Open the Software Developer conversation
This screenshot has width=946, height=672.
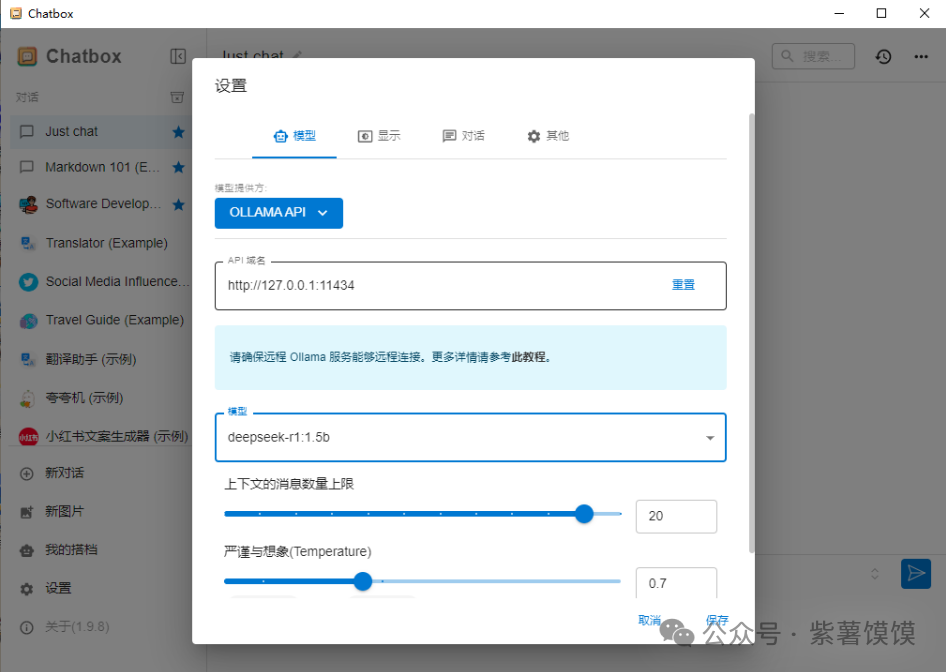pos(100,204)
